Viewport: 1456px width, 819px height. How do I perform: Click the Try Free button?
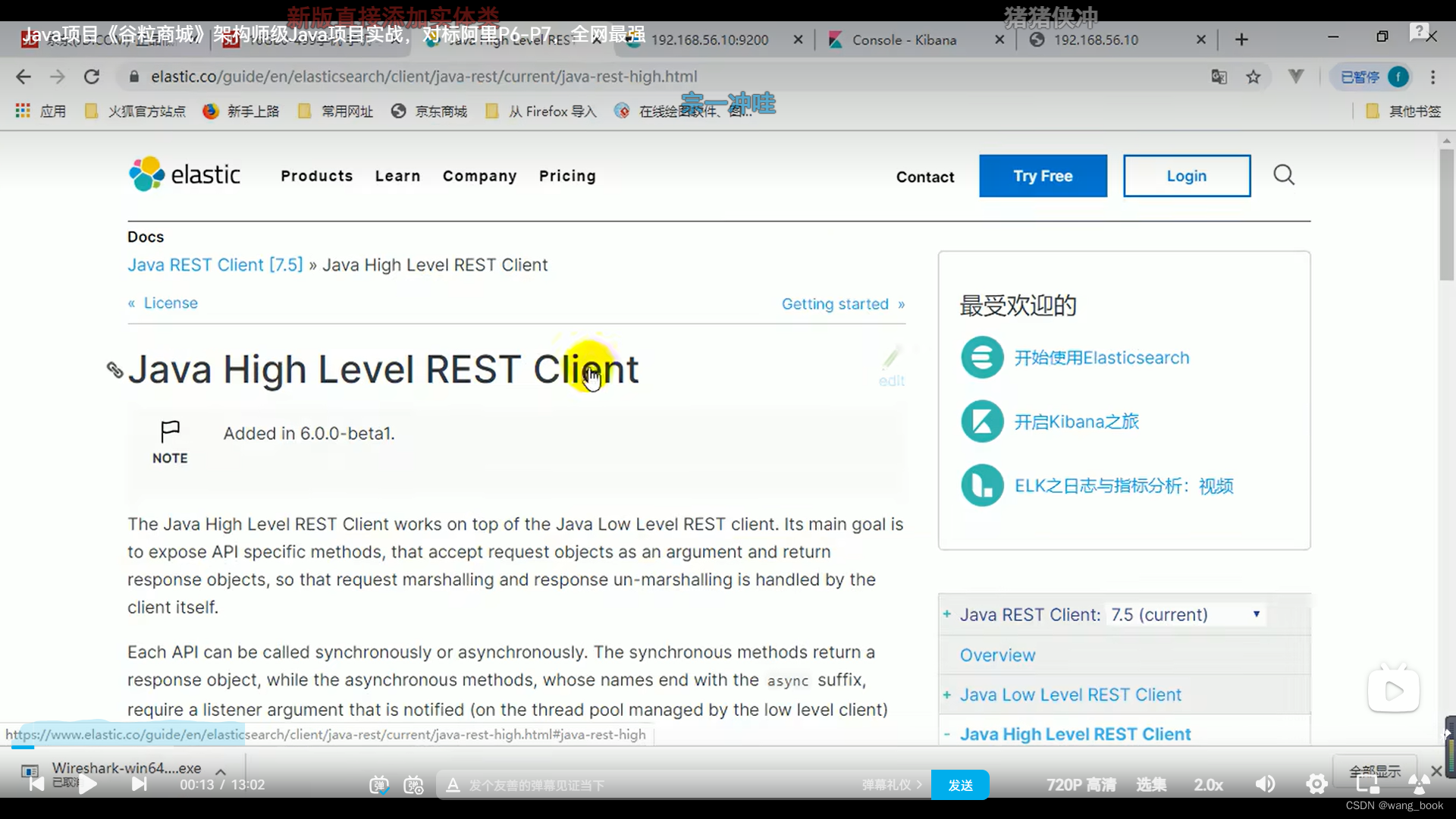(1043, 176)
